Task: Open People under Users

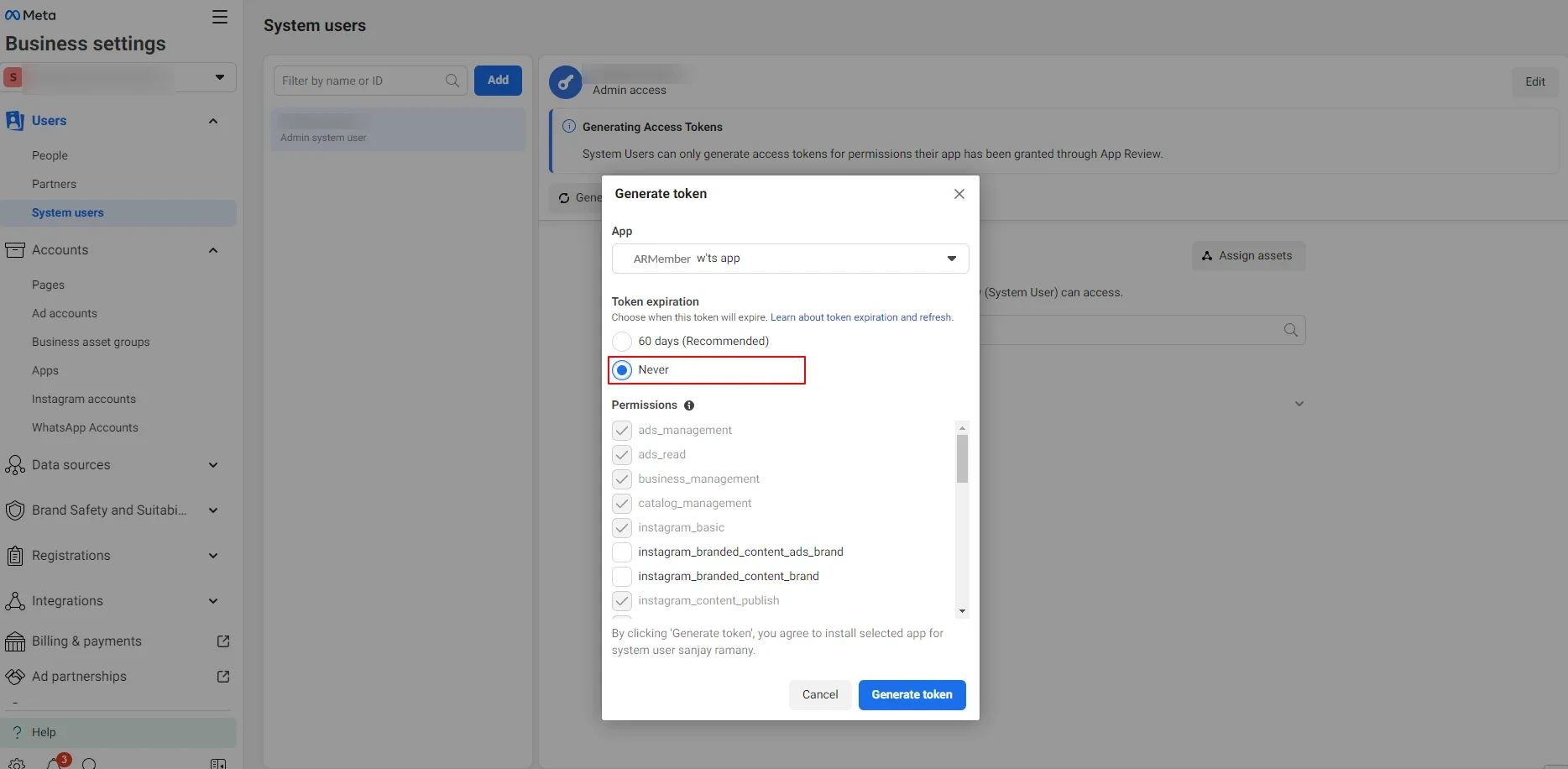Action: click(x=50, y=155)
